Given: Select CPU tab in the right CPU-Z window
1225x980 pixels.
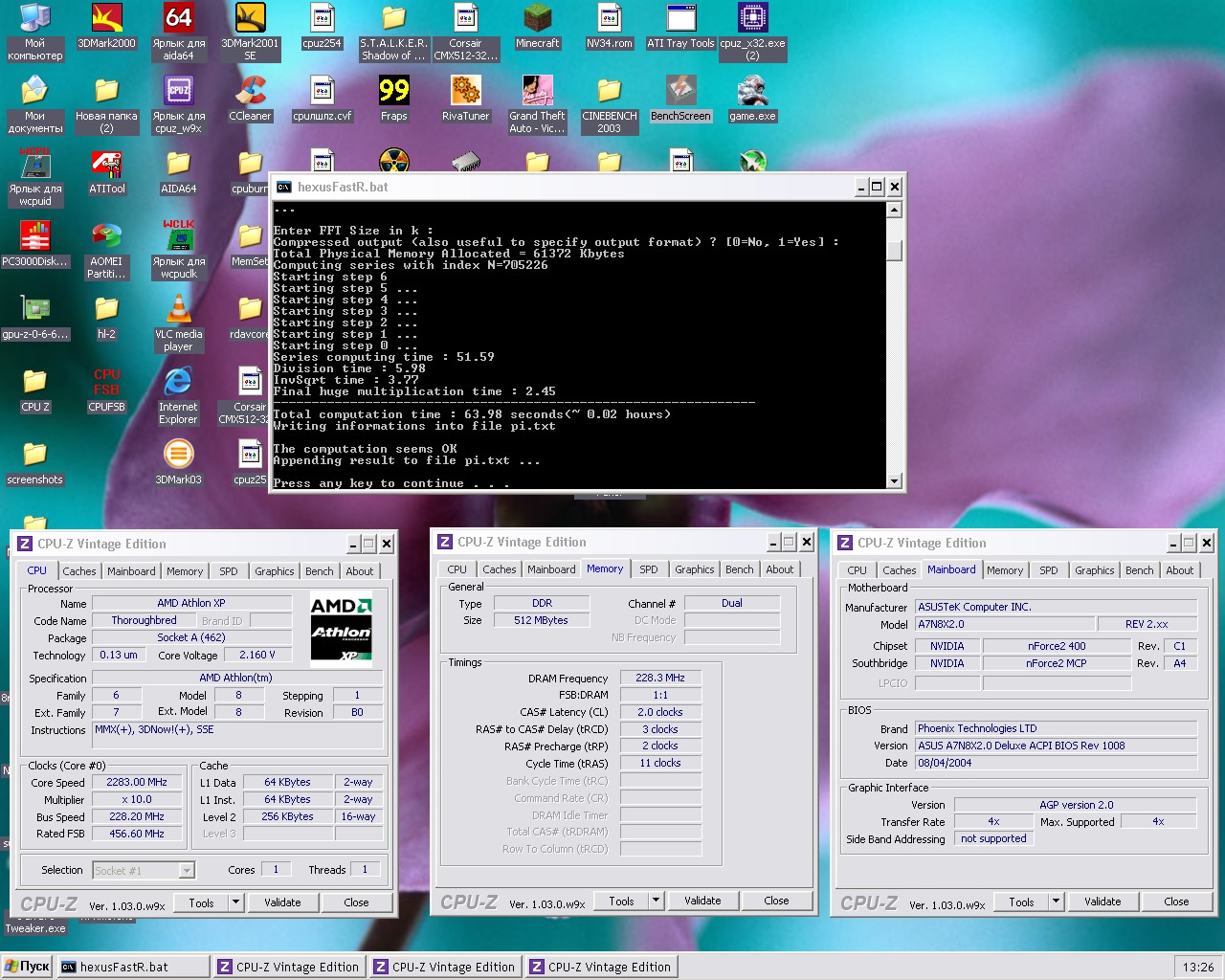Looking at the screenshot, I should [857, 570].
